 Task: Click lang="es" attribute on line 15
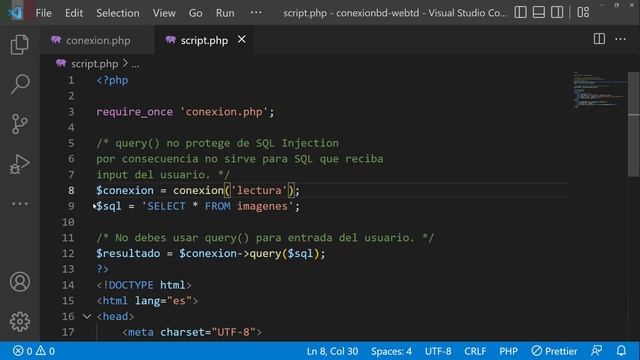coord(163,300)
